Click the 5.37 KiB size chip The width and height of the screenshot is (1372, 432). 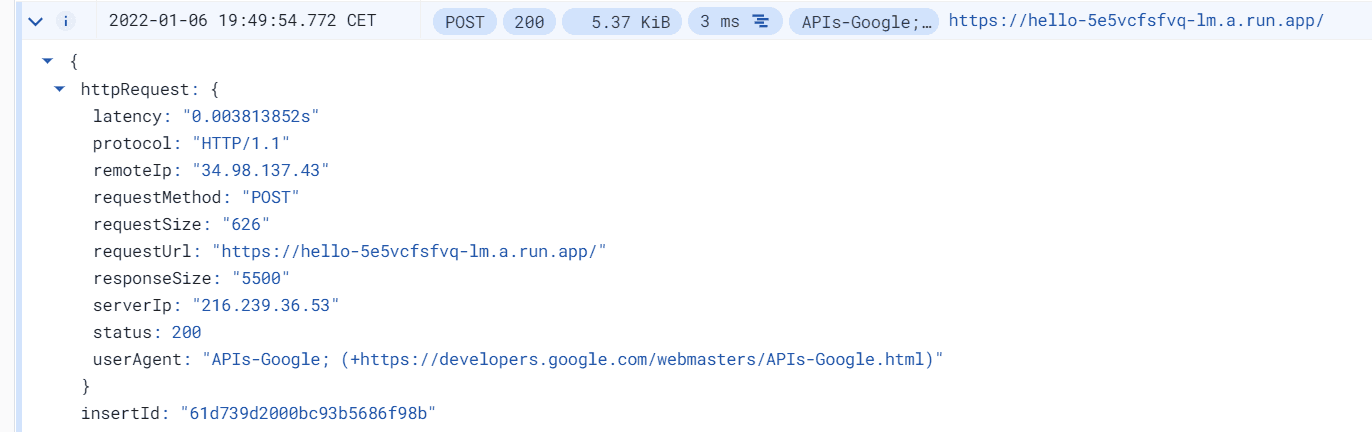[621, 21]
